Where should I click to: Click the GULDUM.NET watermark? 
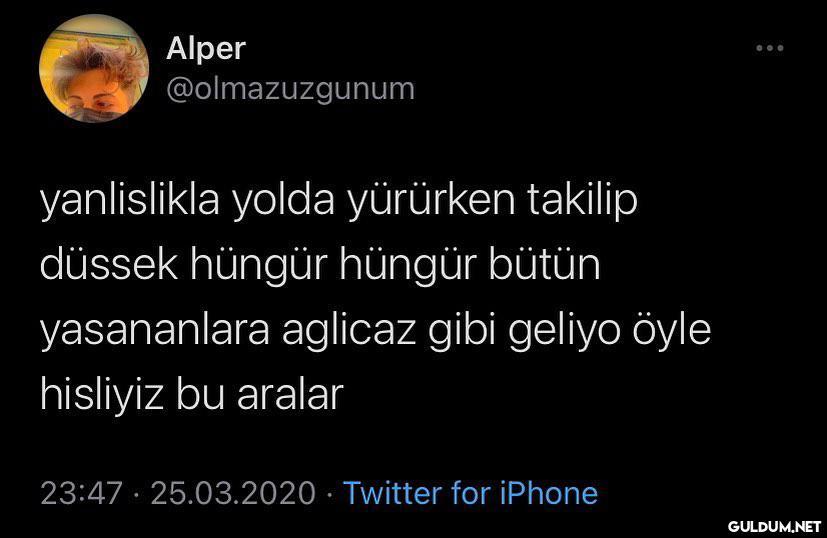coord(774,526)
